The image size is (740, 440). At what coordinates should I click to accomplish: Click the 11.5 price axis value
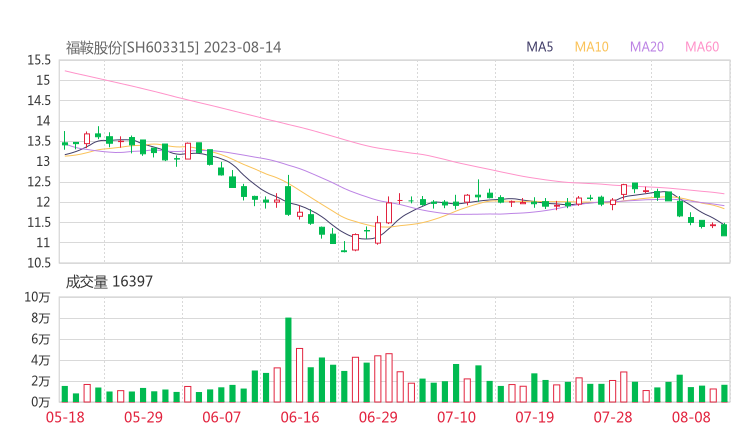(x=39, y=222)
